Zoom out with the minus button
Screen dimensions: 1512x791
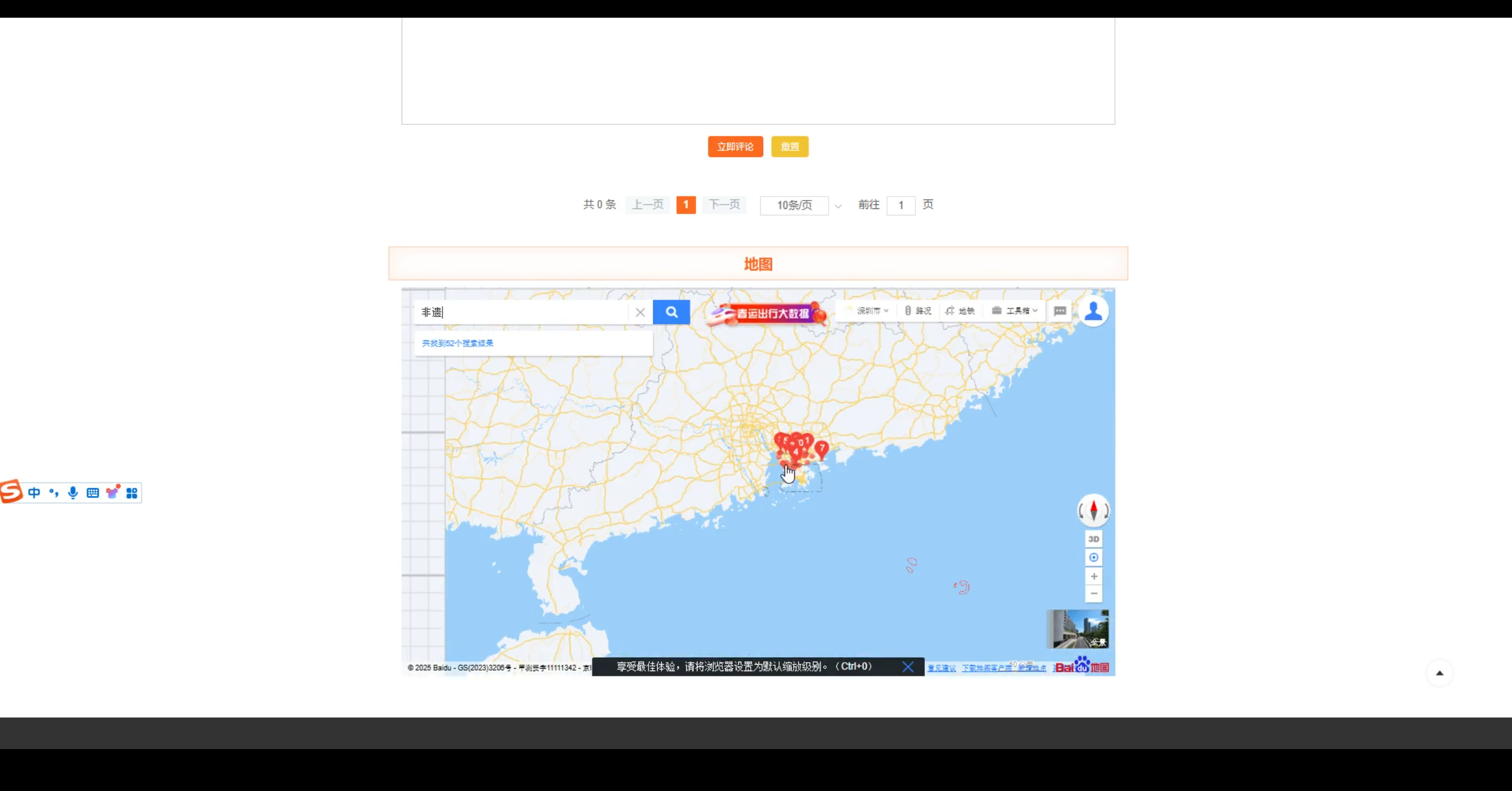1093,594
